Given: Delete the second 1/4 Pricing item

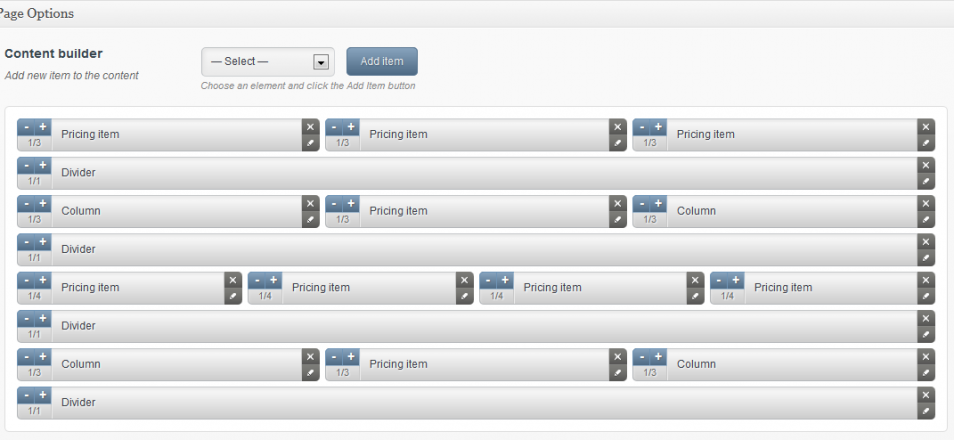Looking at the screenshot, I should (x=464, y=280).
